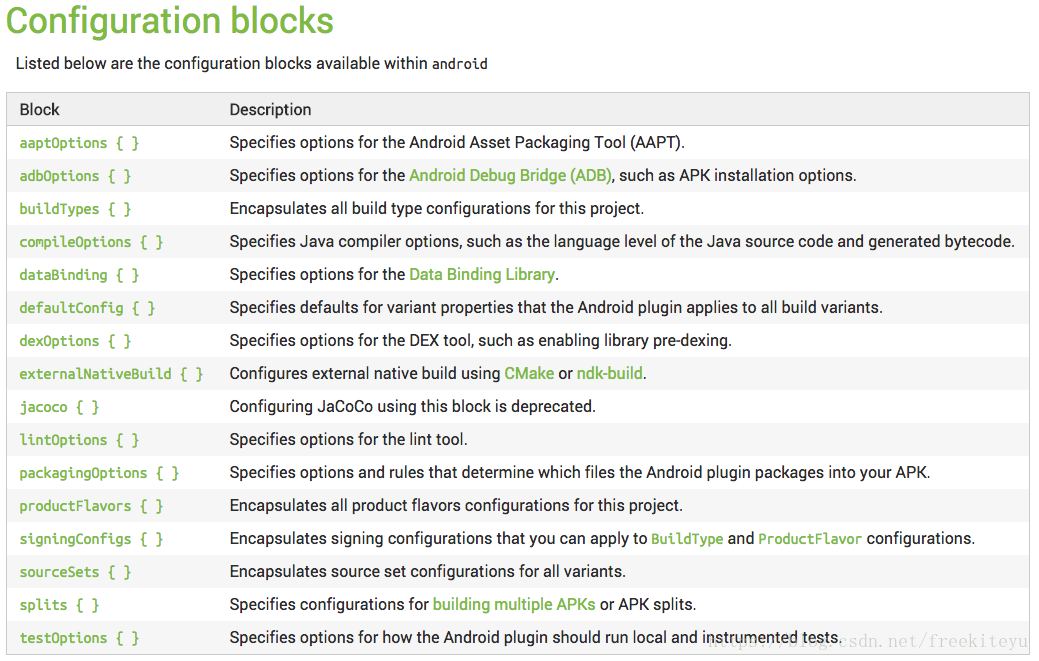Follow the CMake link
Image resolution: width=1039 pixels, height=661 pixels.
pyautogui.click(x=529, y=374)
